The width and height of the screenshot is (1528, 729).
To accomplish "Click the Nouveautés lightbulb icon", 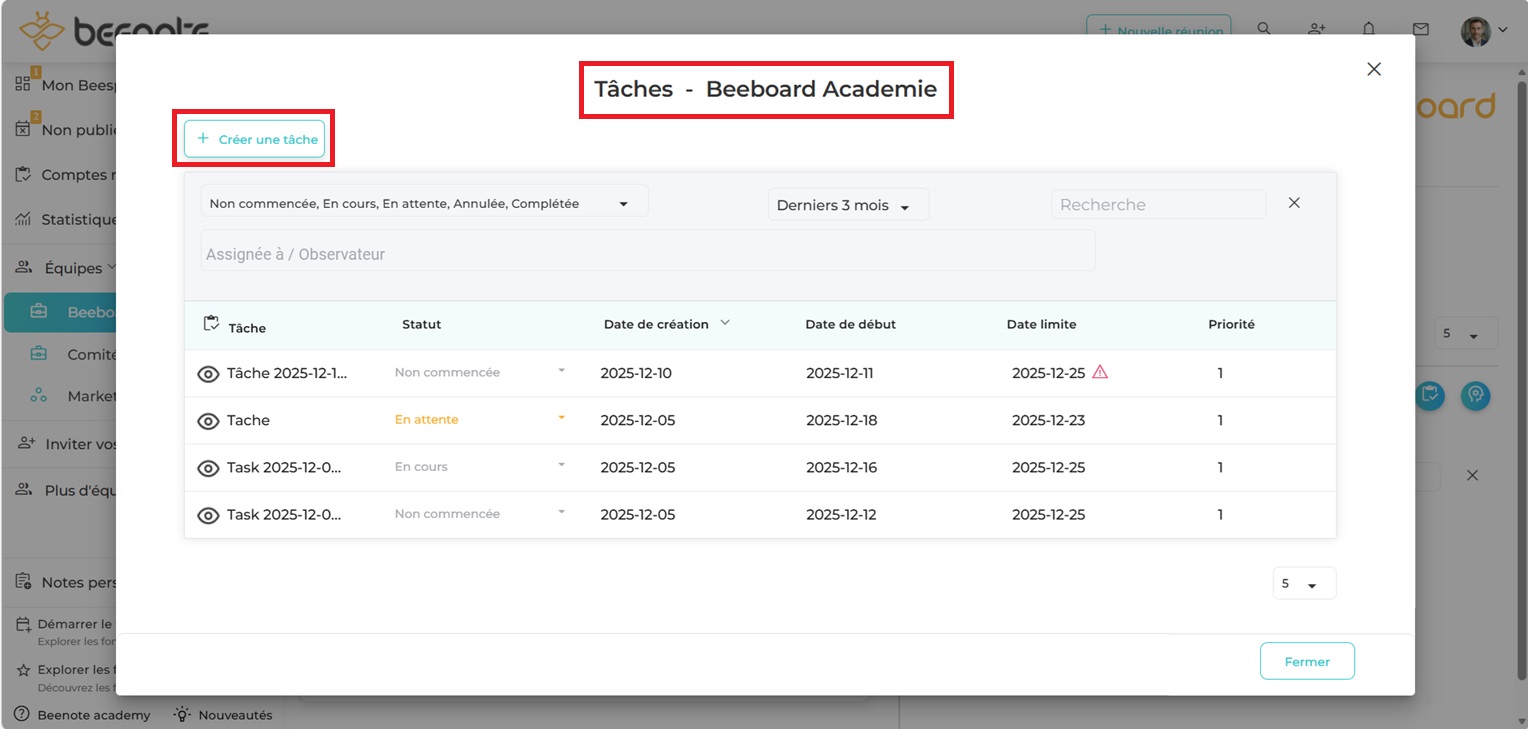I will (x=182, y=714).
